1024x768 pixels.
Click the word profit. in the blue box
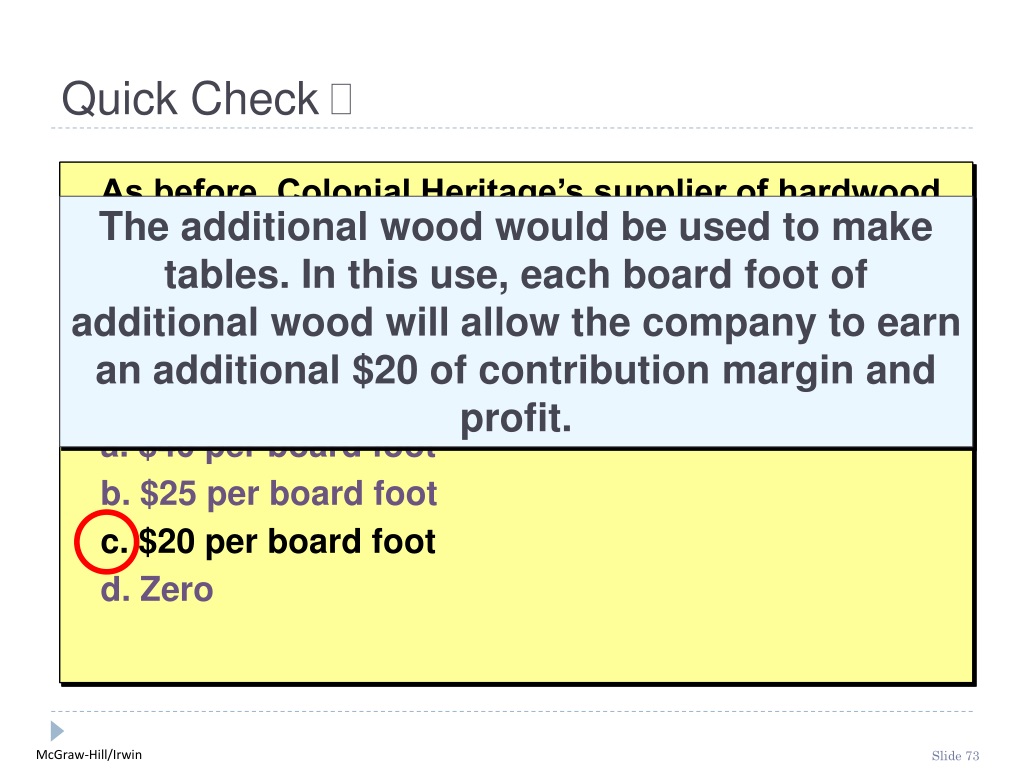pos(516,419)
